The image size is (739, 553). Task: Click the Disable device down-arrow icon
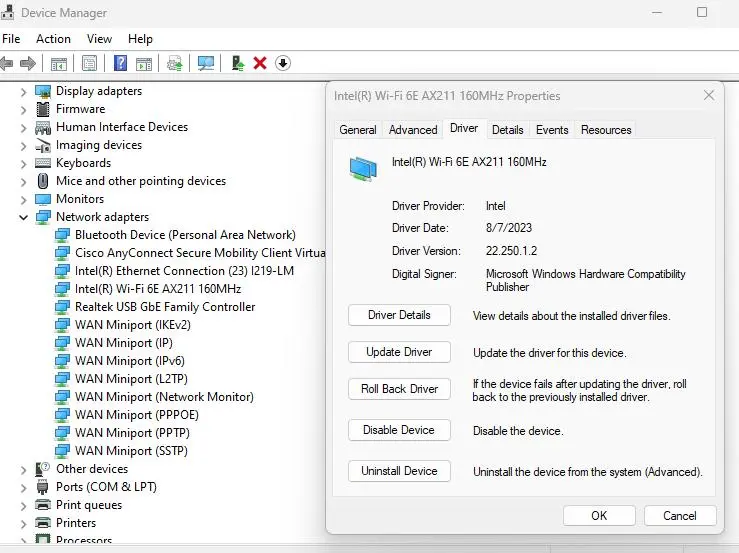[283, 63]
